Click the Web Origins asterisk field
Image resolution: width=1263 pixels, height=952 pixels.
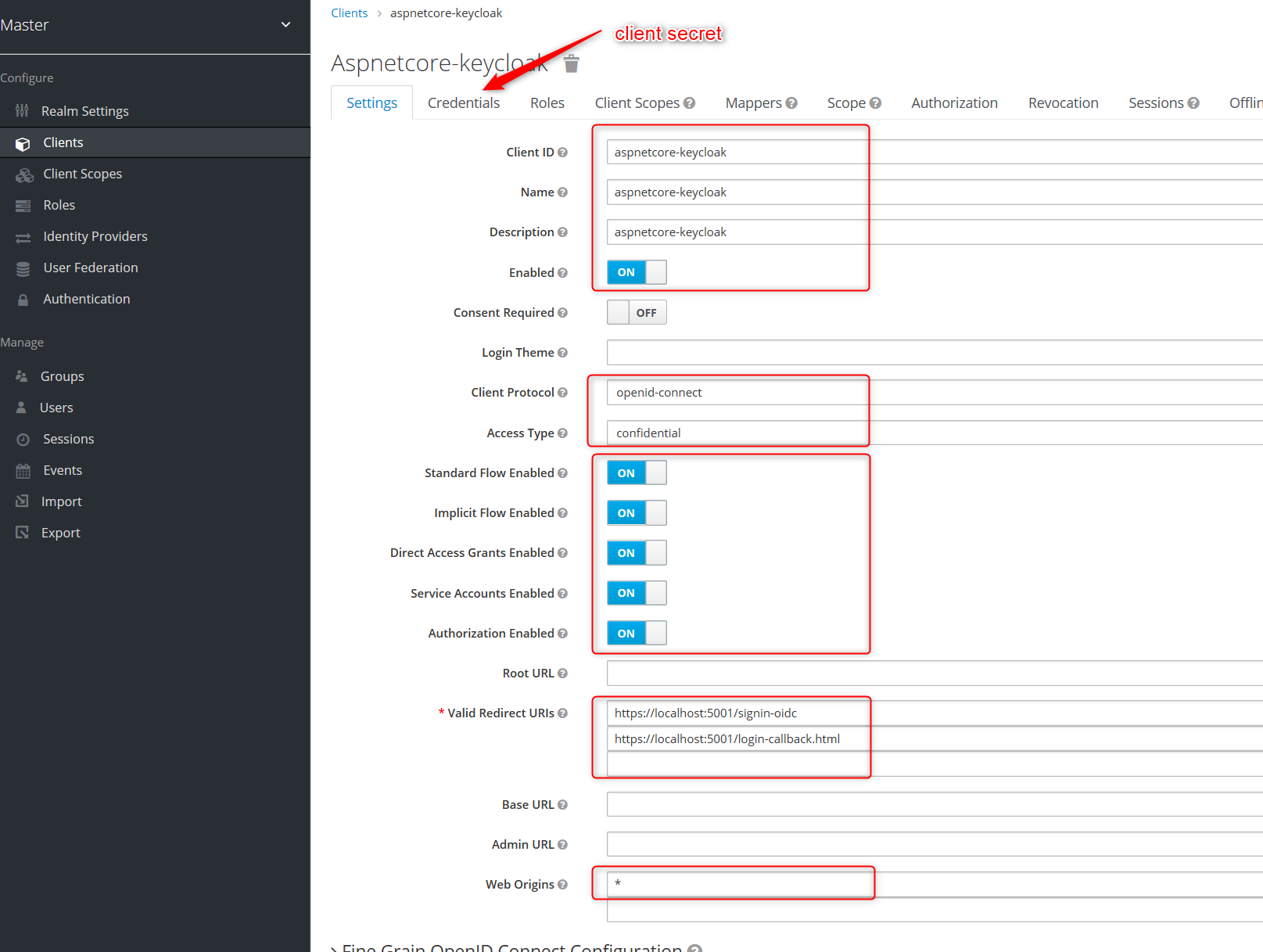point(935,884)
